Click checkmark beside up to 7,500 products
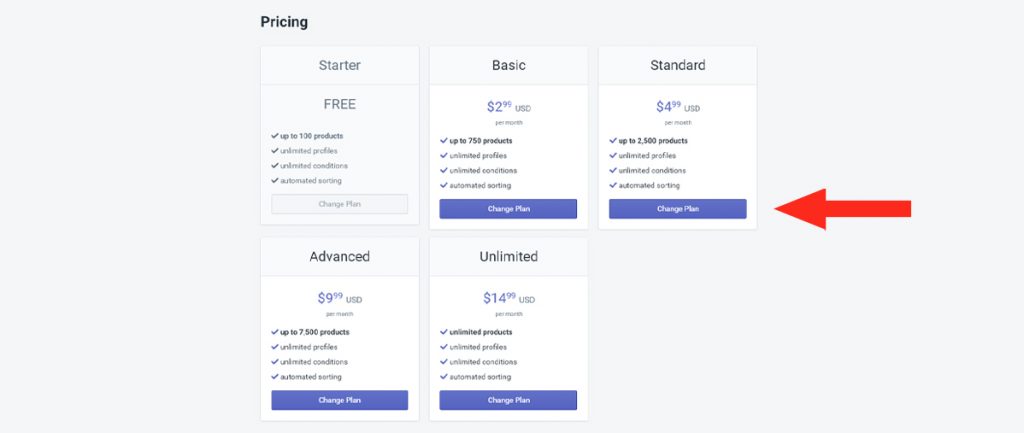 pos(275,332)
